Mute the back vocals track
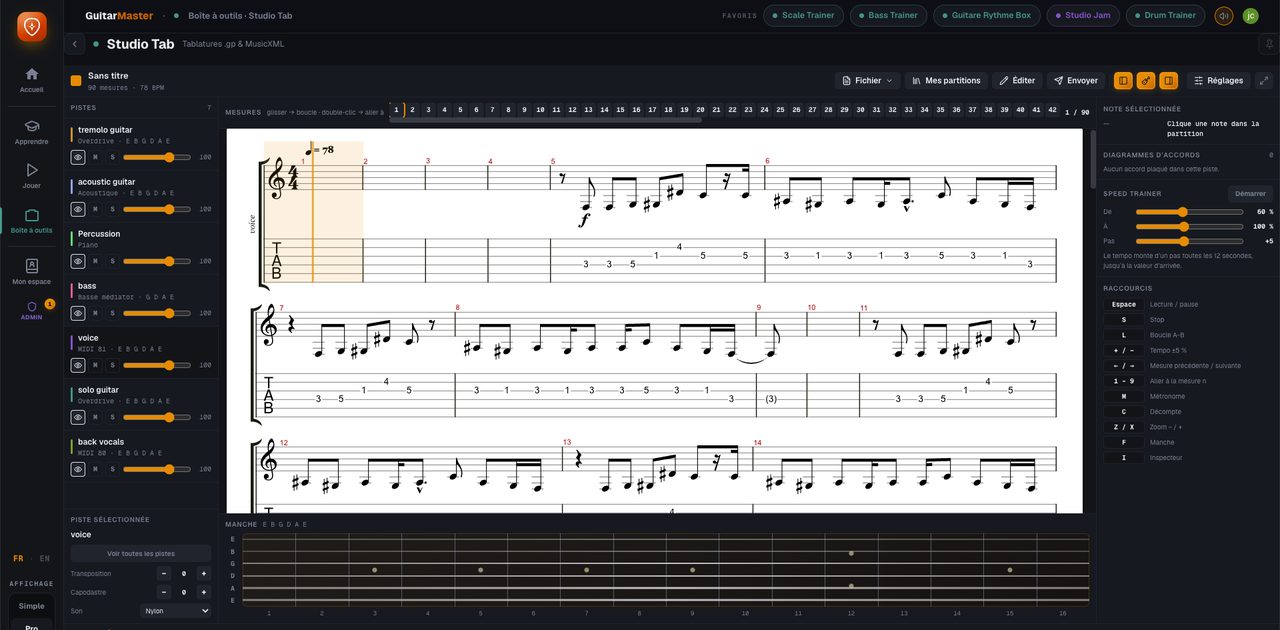 point(95,469)
